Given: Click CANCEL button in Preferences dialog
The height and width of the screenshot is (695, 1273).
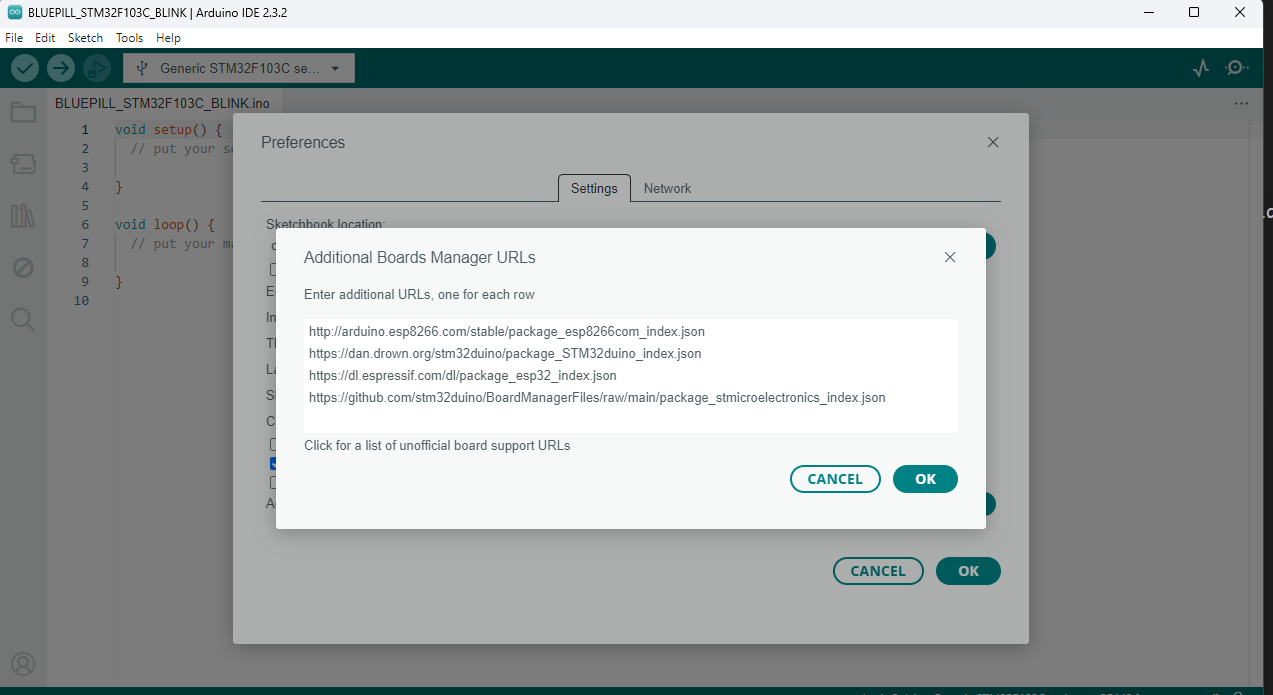Looking at the screenshot, I should tap(878, 571).
